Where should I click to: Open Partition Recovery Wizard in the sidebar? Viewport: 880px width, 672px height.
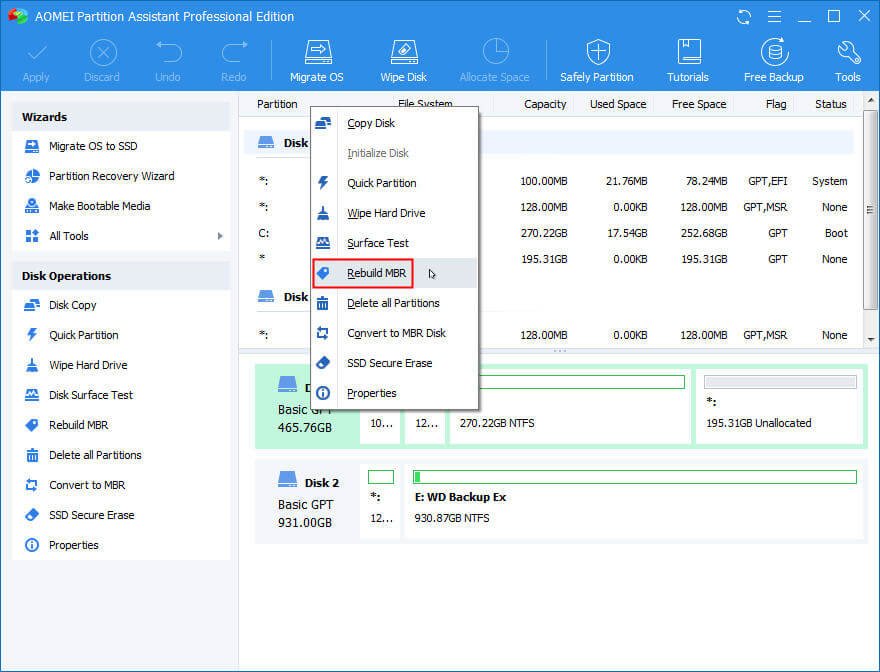[111, 176]
